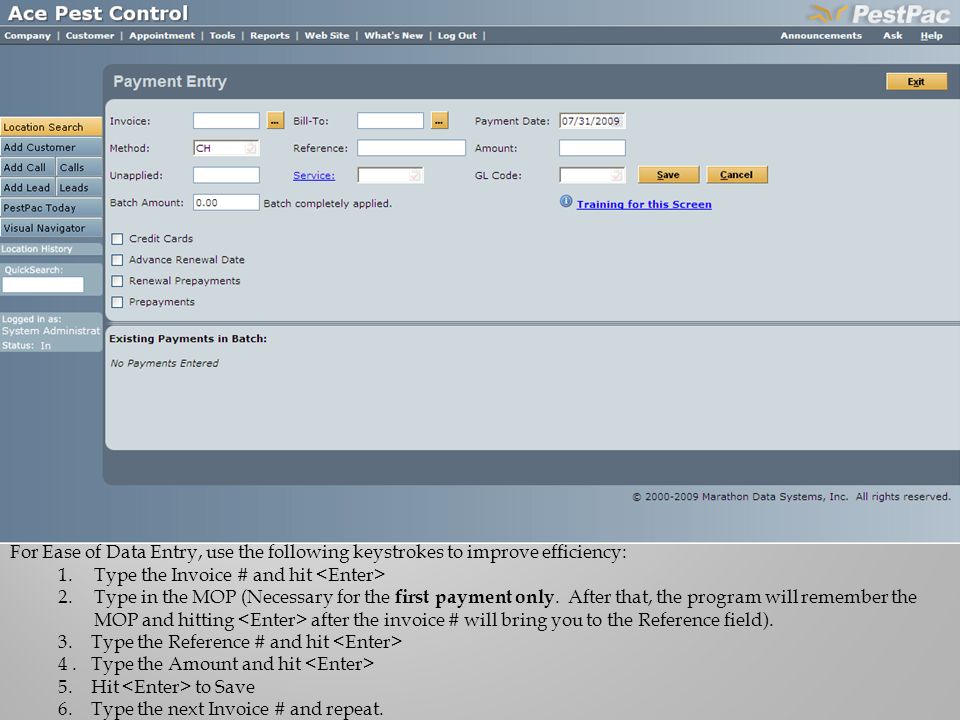Click the 'No Payments Entered' text
The height and width of the screenshot is (720, 960).
pyautogui.click(x=165, y=363)
